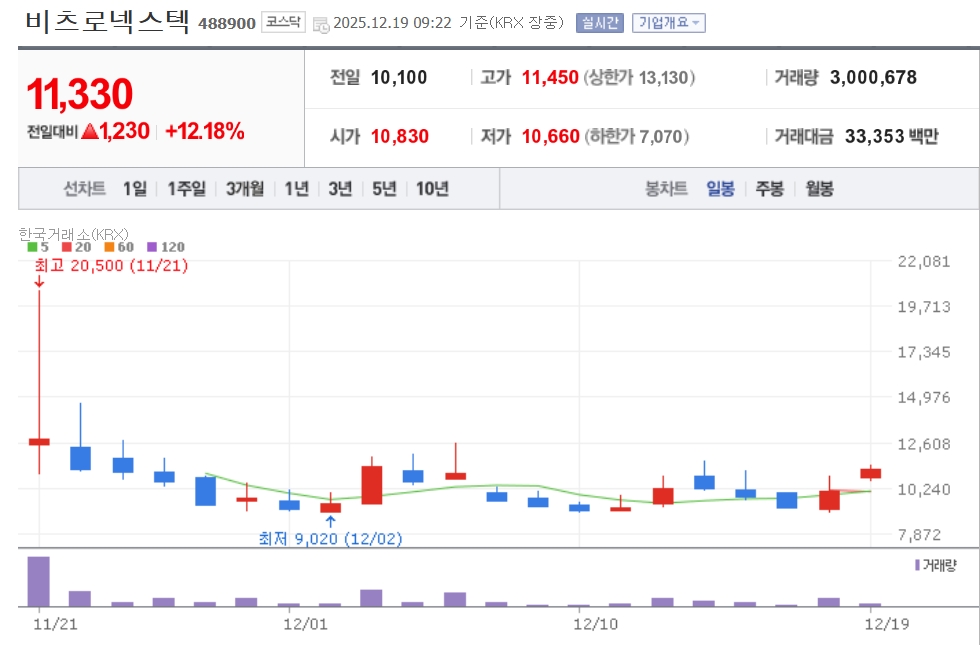Select the 3개월 line chart tab
980x645 pixels.
coord(244,188)
